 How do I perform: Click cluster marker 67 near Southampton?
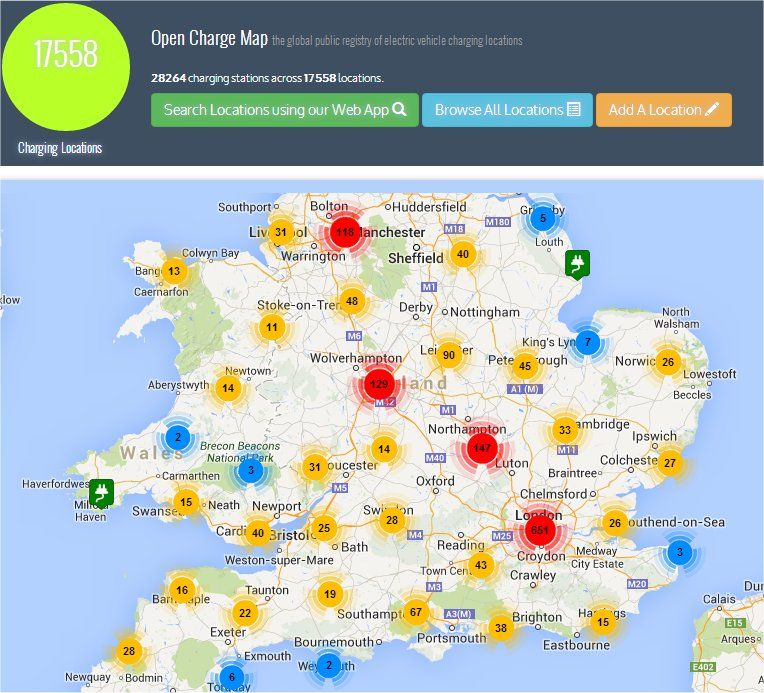click(416, 612)
